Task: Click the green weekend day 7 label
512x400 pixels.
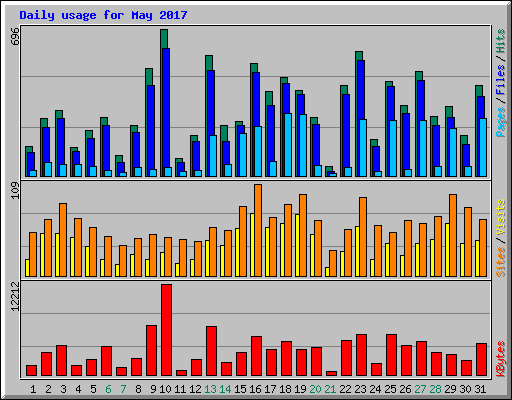Action: point(123,389)
